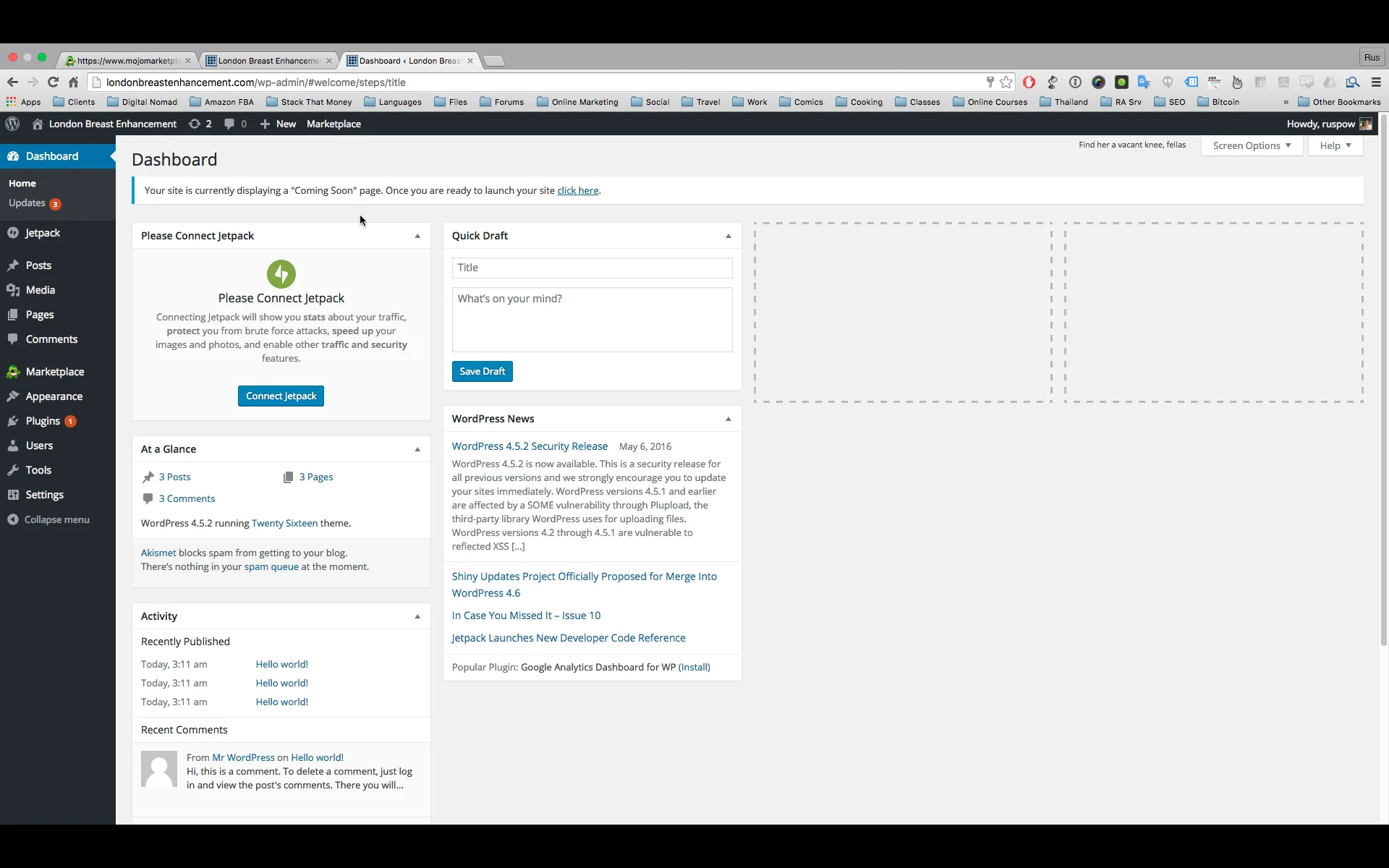Click the Appearance paintbrush icon
Image resolution: width=1389 pixels, height=868 pixels.
pos(13,396)
